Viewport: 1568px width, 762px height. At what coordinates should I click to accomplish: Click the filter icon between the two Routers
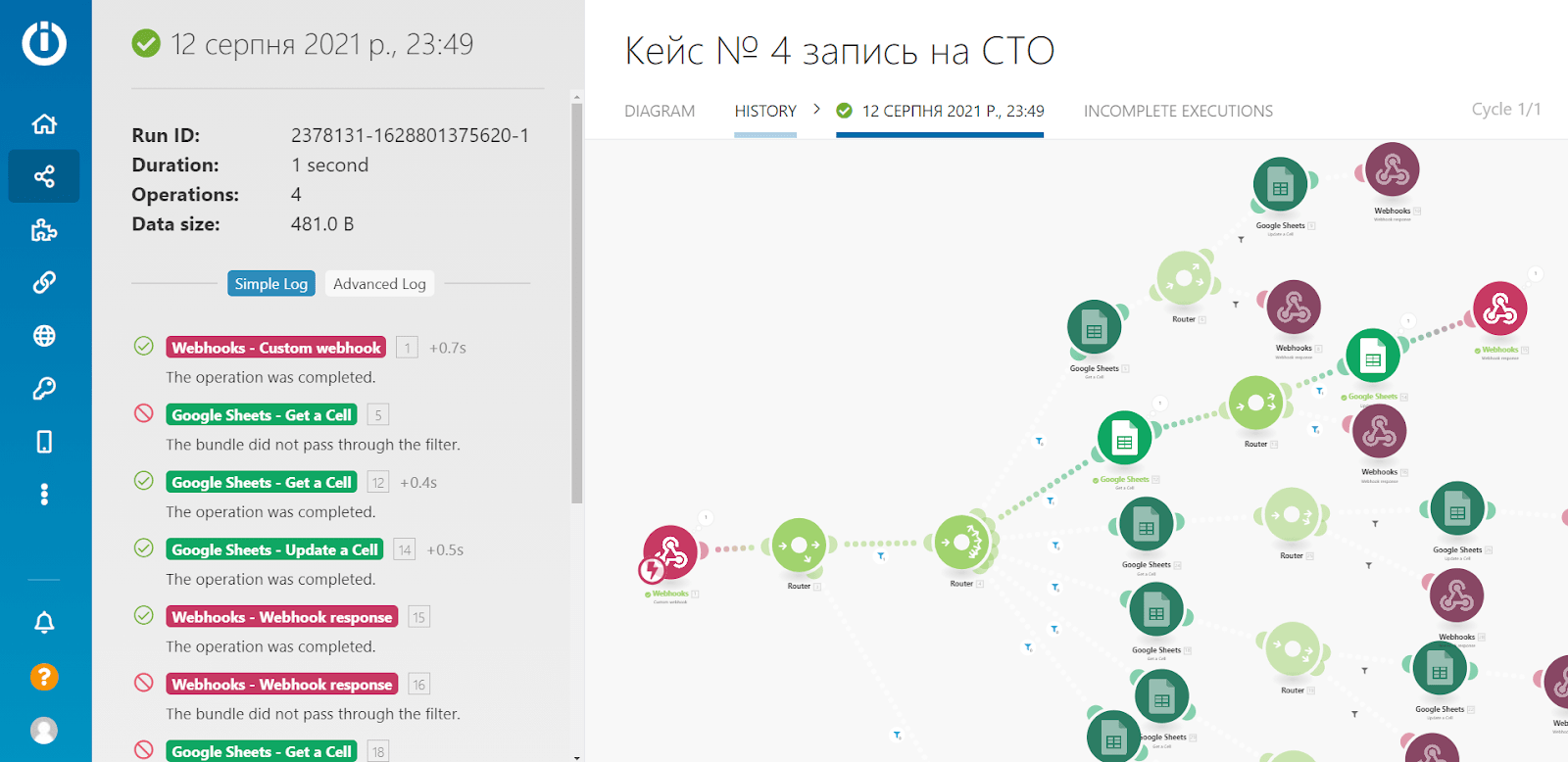point(881,556)
